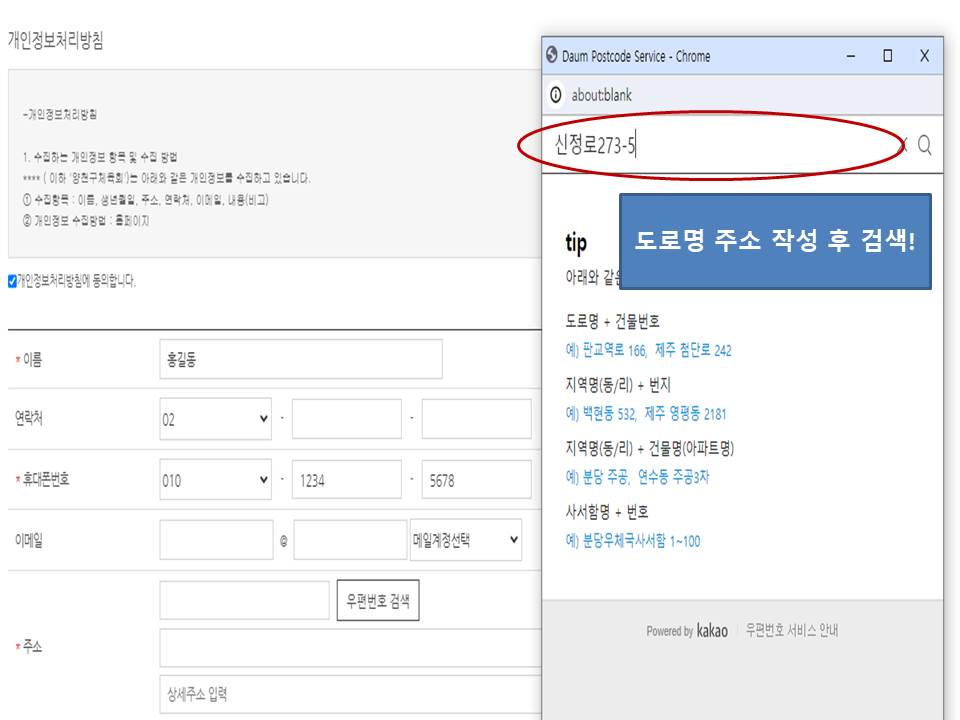The height and width of the screenshot is (720, 960).
Task: Click the example link 판교역로 166
Action: click(x=614, y=350)
